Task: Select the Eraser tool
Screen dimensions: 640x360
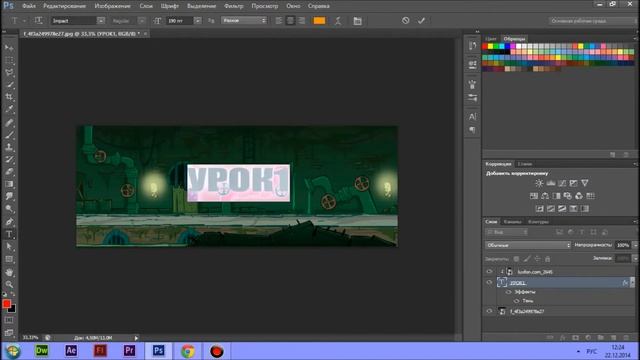Action: point(9,172)
